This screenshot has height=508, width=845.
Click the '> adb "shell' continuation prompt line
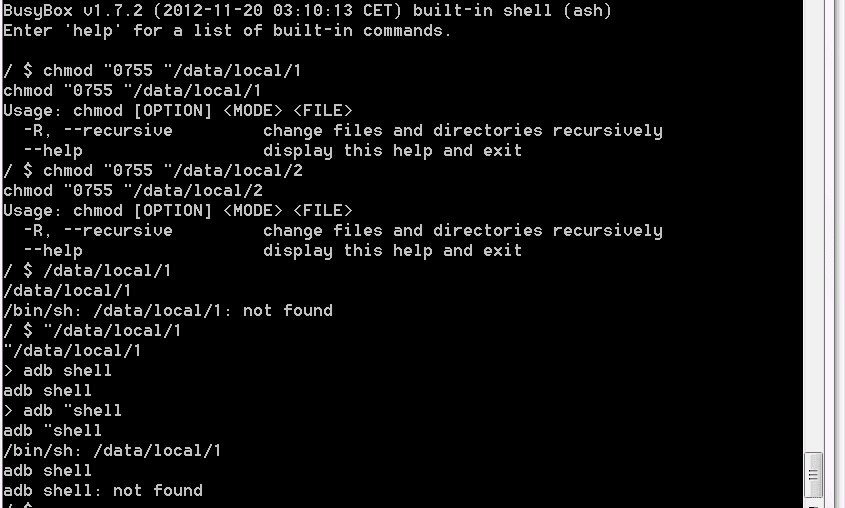point(63,410)
